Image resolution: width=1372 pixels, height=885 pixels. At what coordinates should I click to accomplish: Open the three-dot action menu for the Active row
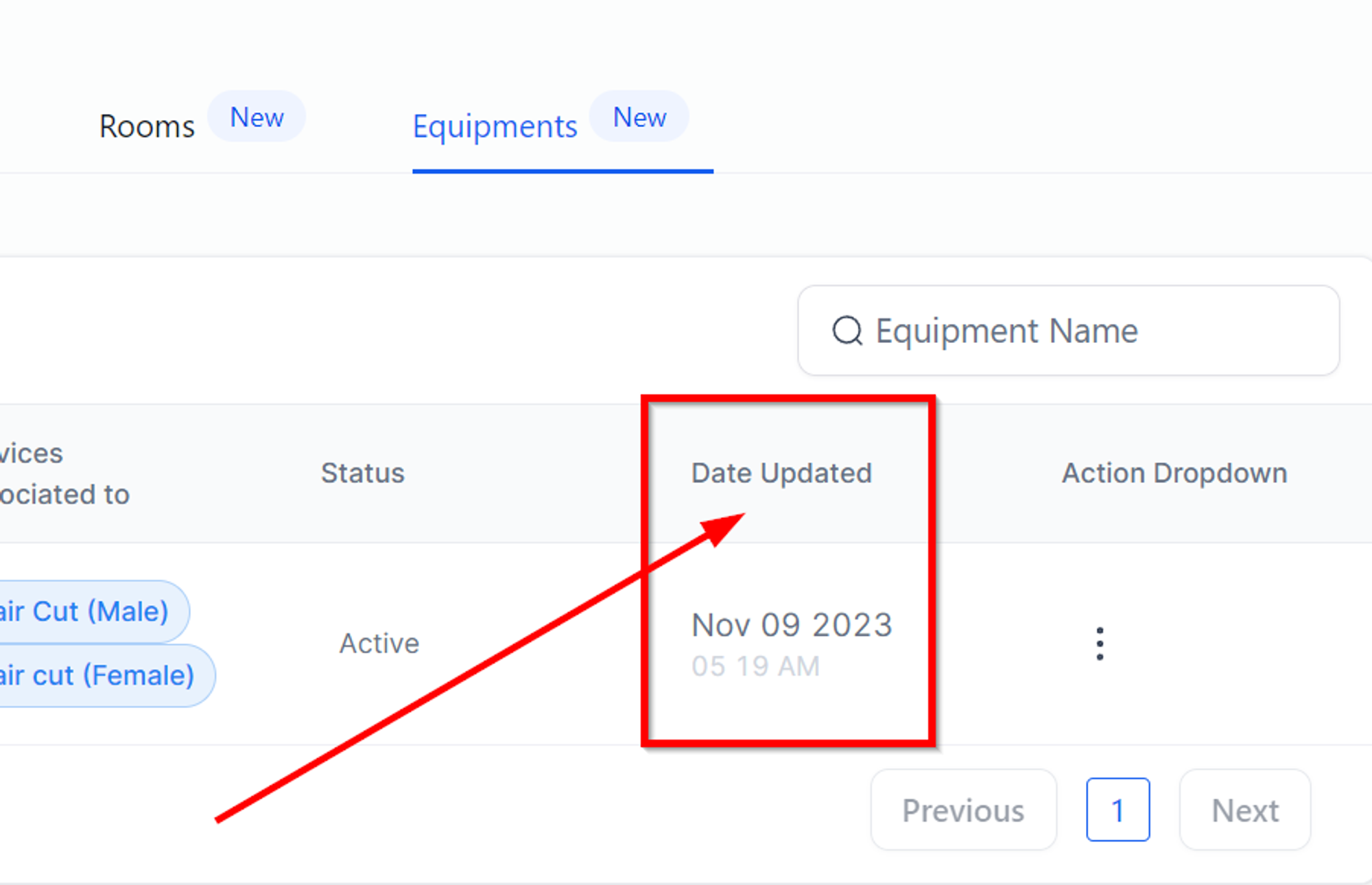pyautogui.click(x=1100, y=644)
